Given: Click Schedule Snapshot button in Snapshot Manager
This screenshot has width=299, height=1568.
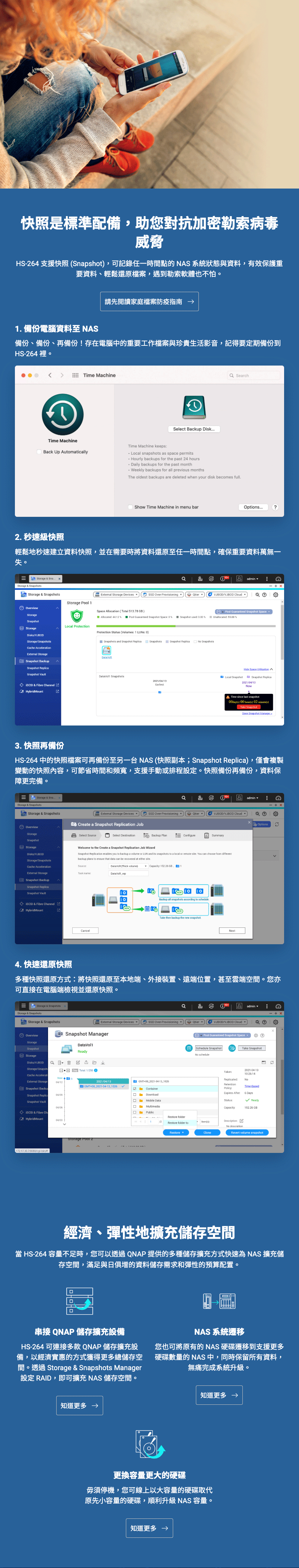Looking at the screenshot, I should tap(209, 1048).
